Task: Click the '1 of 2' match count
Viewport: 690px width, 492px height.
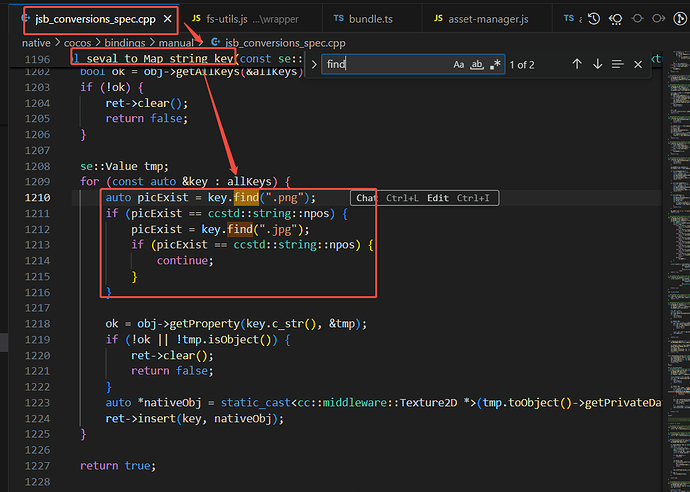Action: (x=522, y=65)
